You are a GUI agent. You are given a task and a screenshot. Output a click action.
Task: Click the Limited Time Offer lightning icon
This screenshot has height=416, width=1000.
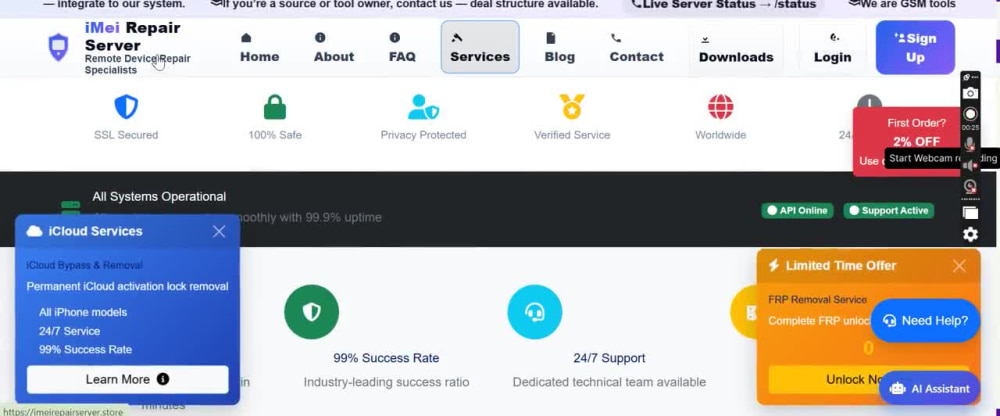click(x=774, y=265)
